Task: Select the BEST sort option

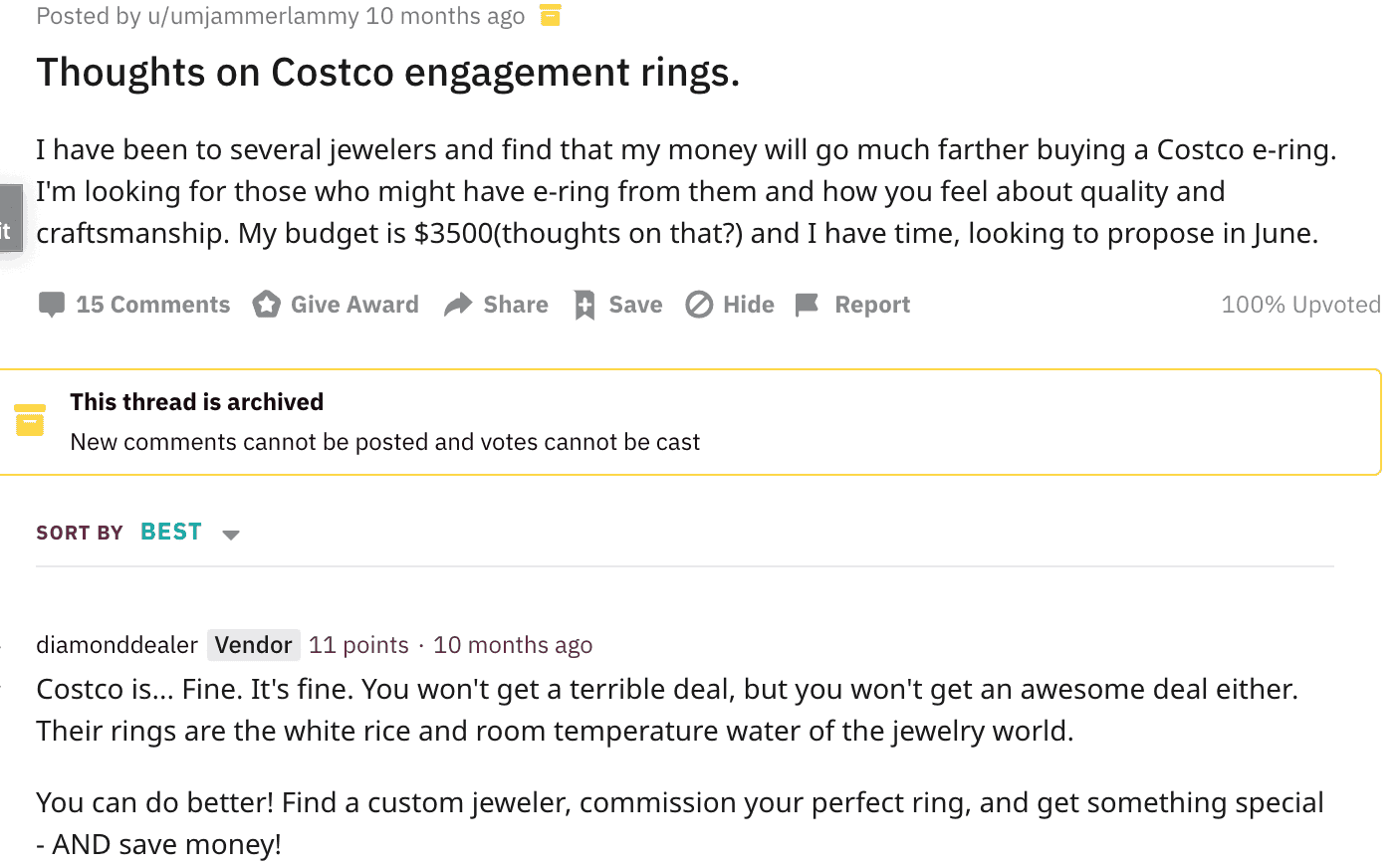Action: click(x=170, y=532)
